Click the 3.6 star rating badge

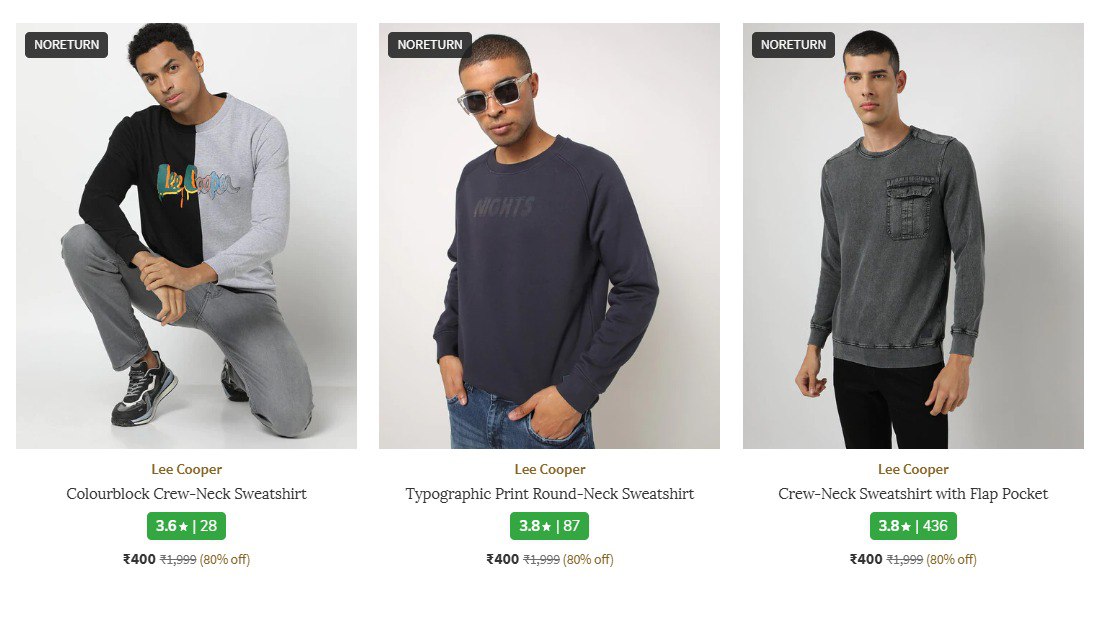(x=186, y=526)
